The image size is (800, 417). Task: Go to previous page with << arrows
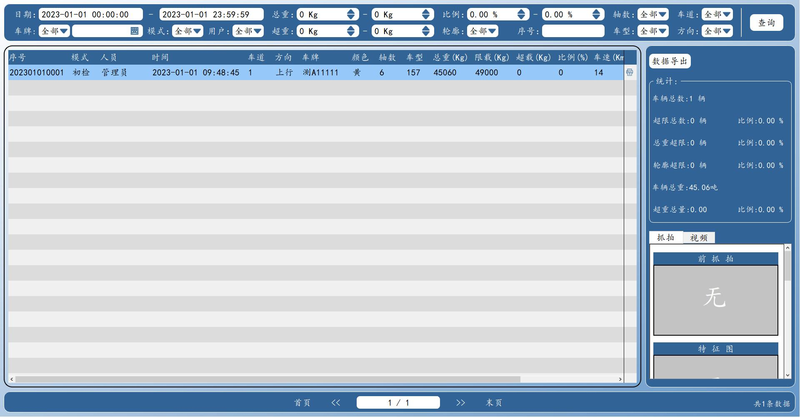point(336,403)
